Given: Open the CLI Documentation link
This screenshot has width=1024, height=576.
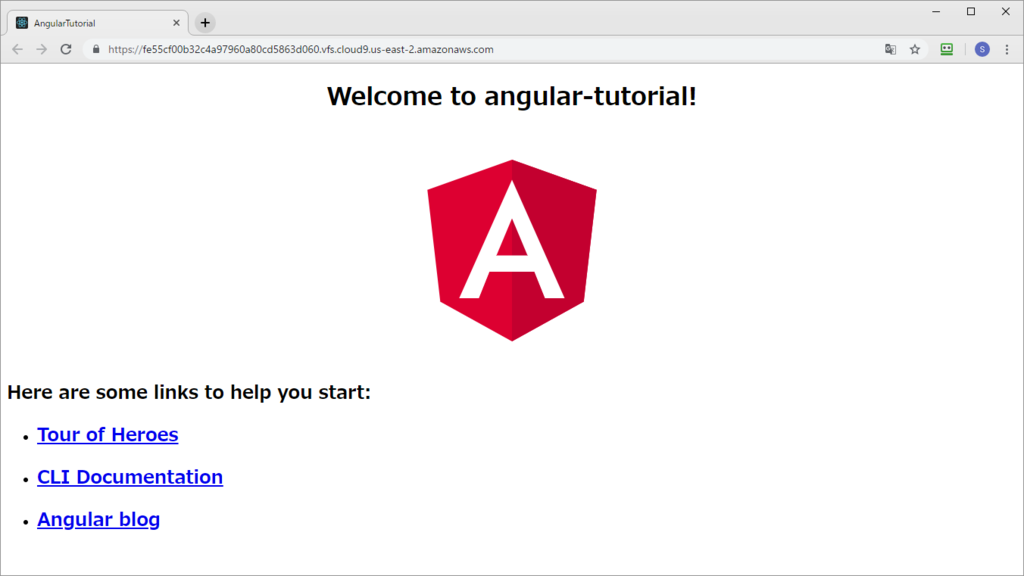Looking at the screenshot, I should [x=130, y=477].
